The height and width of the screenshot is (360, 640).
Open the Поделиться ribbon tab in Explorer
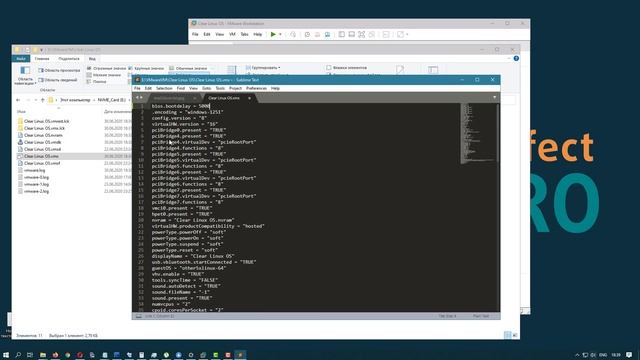pos(69,59)
